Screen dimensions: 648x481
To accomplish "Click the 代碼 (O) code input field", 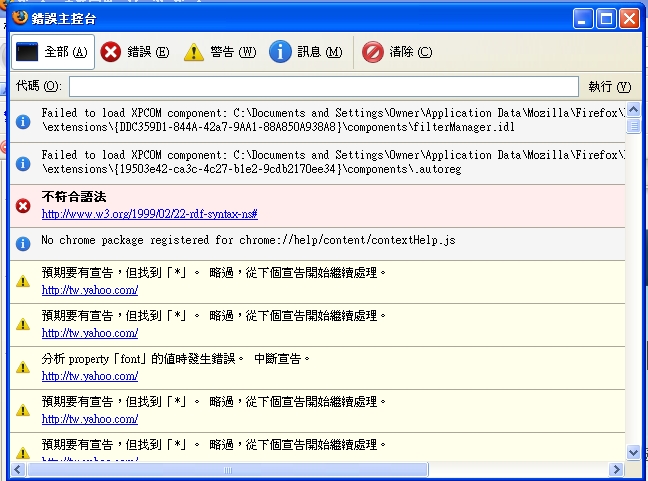I will [x=324, y=86].
